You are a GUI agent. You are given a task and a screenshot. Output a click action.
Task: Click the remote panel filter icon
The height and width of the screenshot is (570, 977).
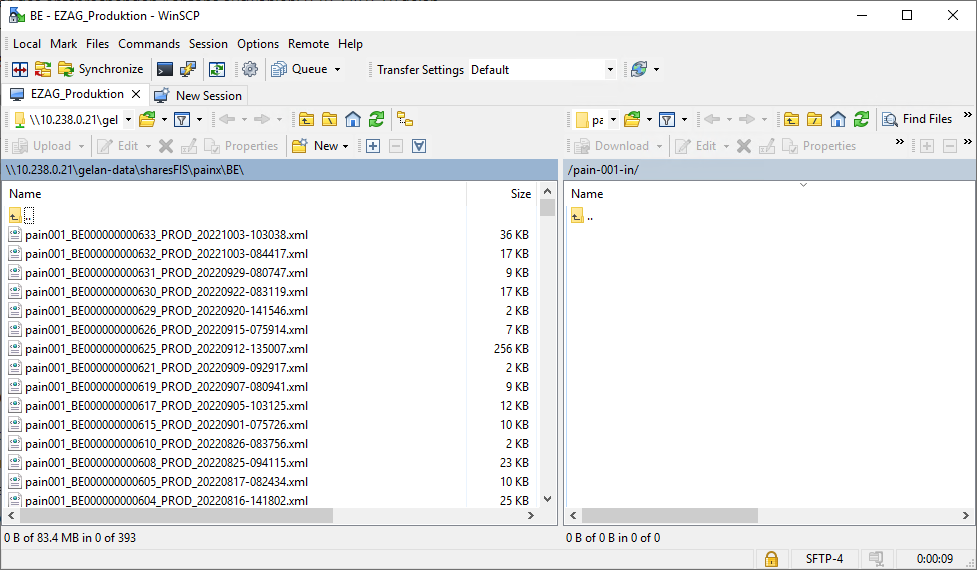667,120
